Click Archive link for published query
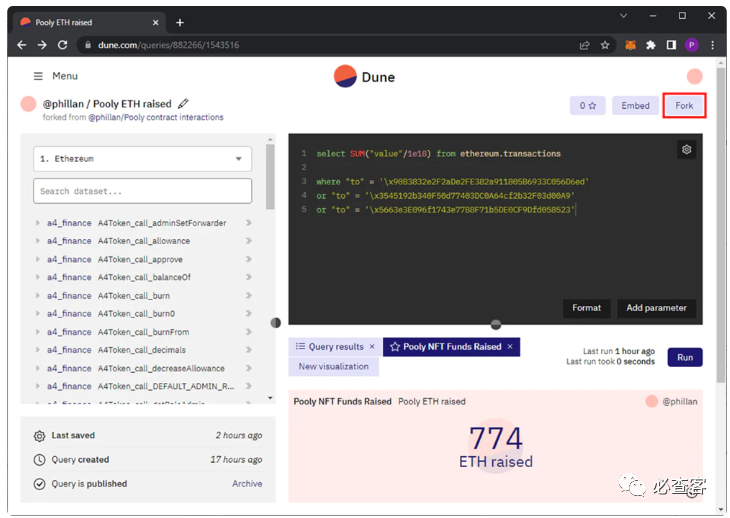730x518 pixels. (247, 484)
